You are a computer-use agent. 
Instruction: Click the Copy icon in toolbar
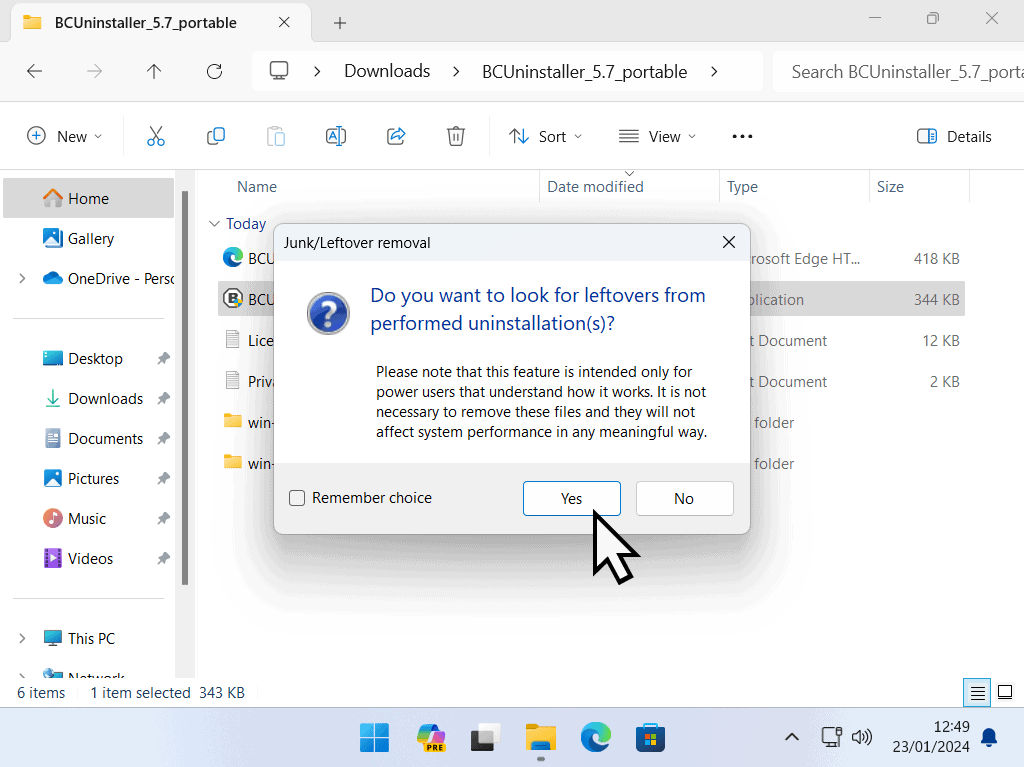click(216, 136)
